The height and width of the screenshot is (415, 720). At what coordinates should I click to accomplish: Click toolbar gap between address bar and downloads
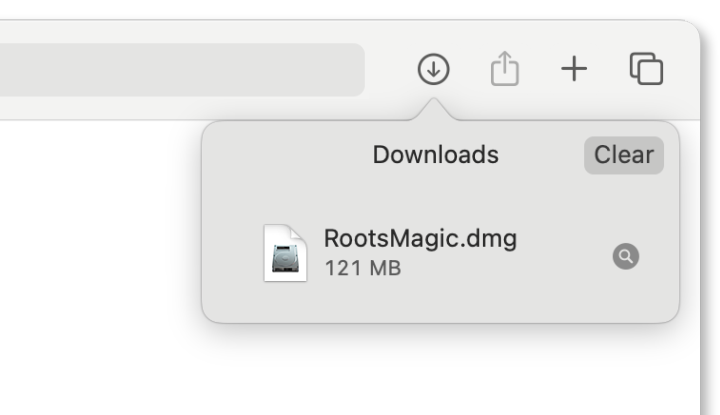pos(390,70)
